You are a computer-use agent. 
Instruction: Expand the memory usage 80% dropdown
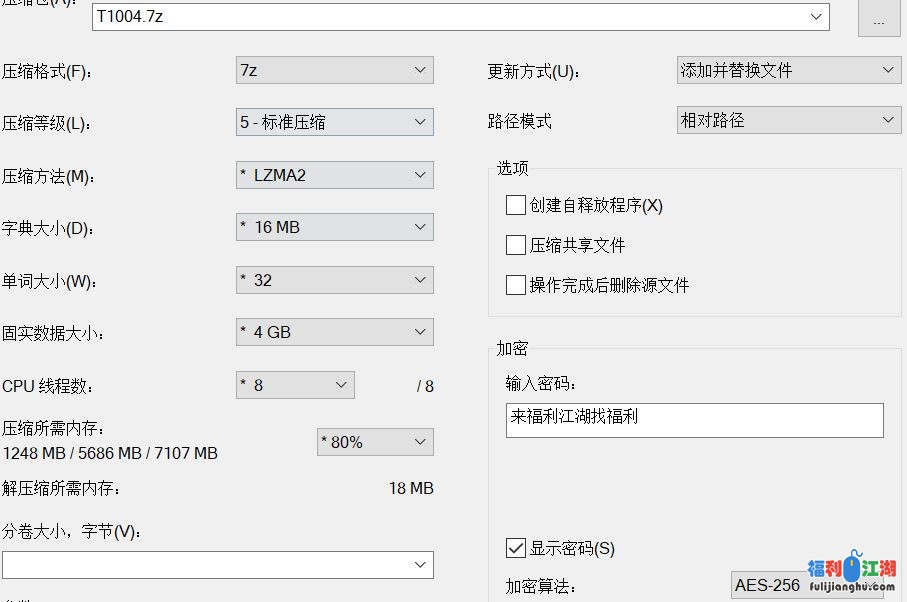(374, 442)
